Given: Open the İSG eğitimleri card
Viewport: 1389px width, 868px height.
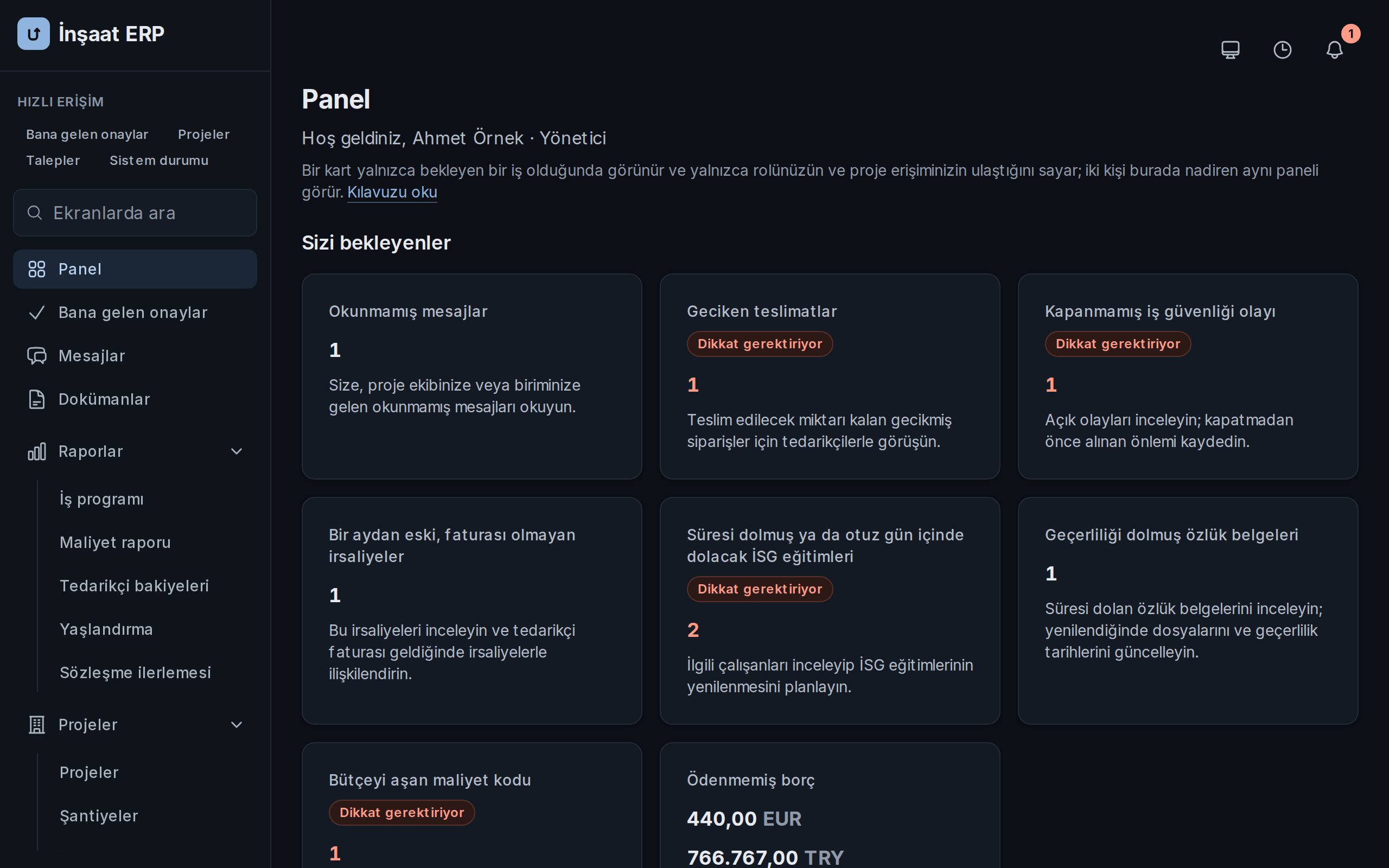Looking at the screenshot, I should click(x=830, y=611).
